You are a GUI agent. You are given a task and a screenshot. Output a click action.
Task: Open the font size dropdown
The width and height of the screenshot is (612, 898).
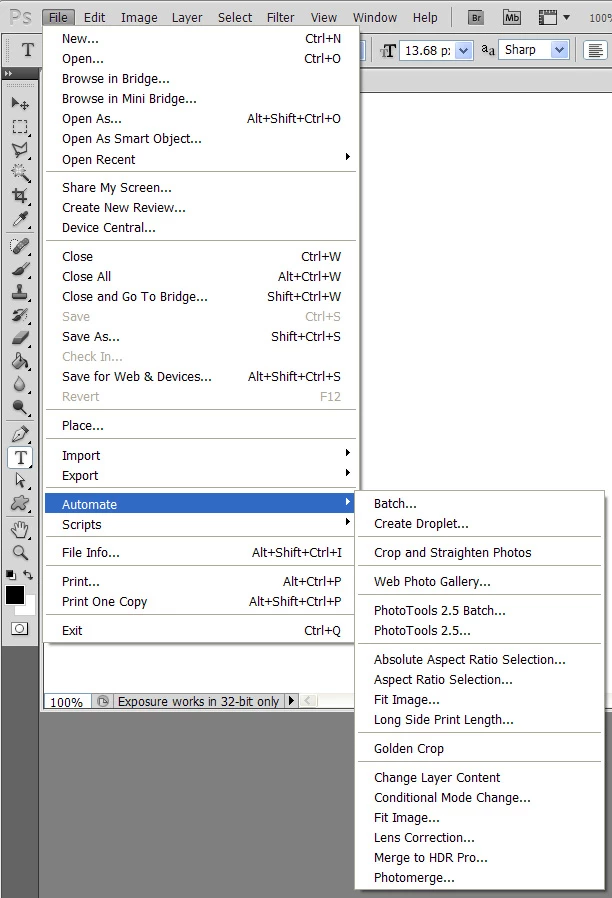(464, 50)
